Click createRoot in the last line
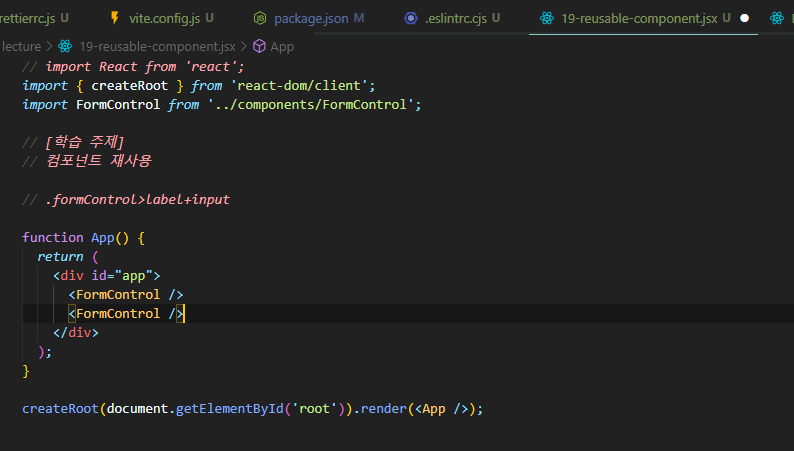 tap(60, 408)
